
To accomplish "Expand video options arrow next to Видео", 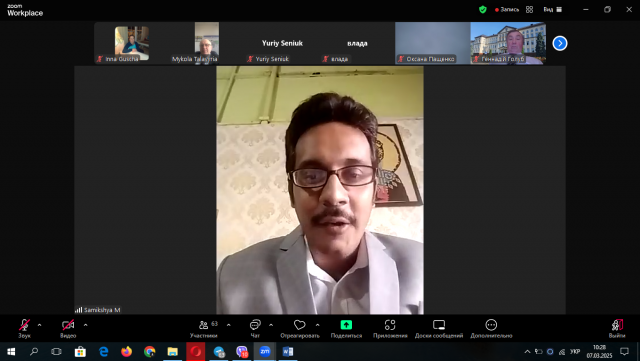I will [85, 325].
